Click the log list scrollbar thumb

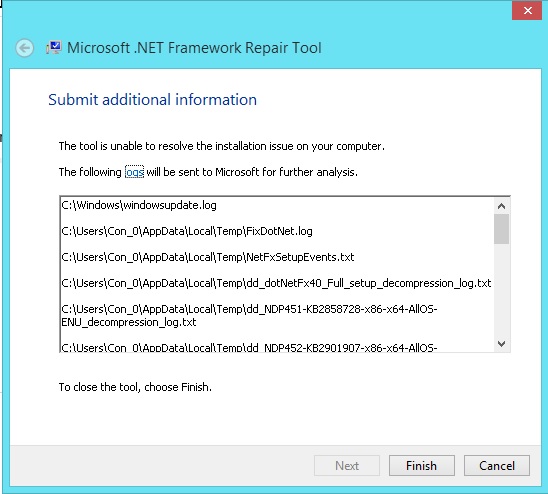tap(502, 229)
